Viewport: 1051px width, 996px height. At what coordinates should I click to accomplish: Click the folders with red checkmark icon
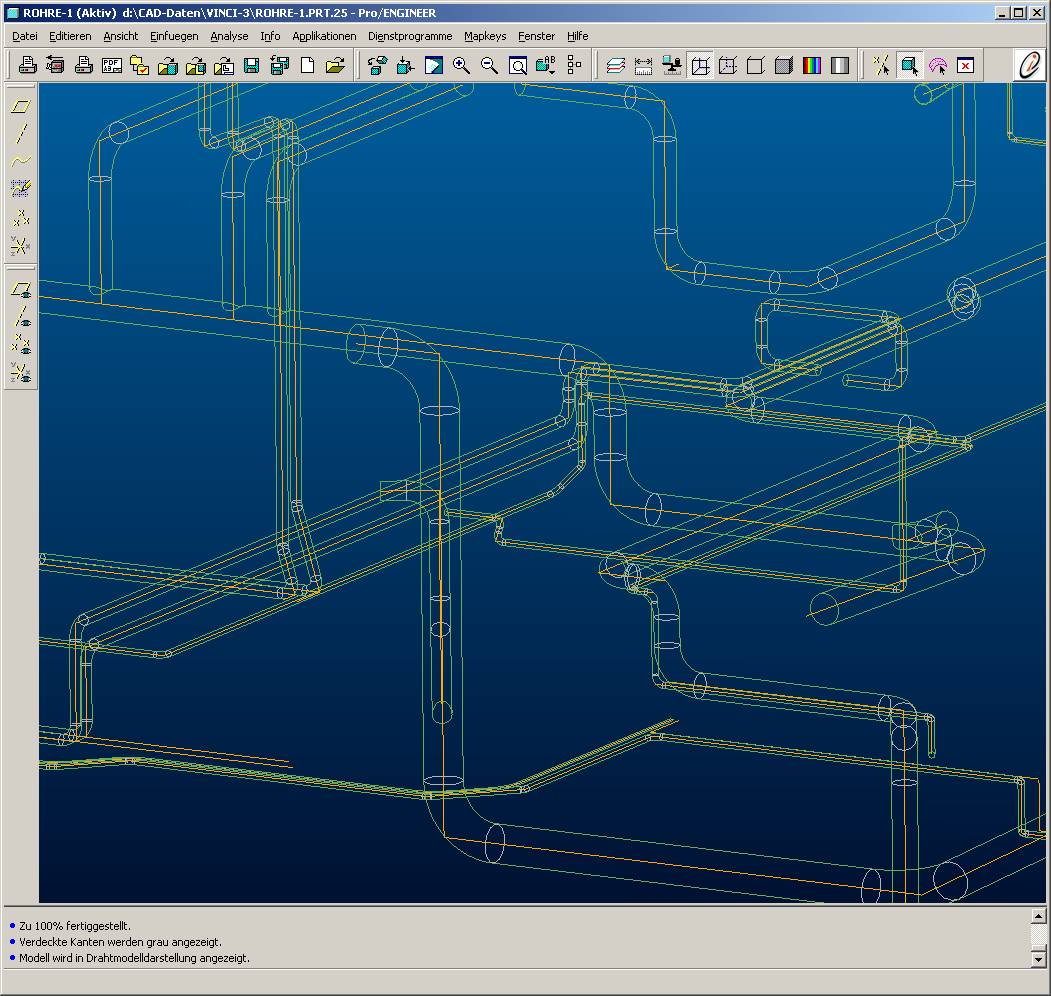tap(139, 65)
